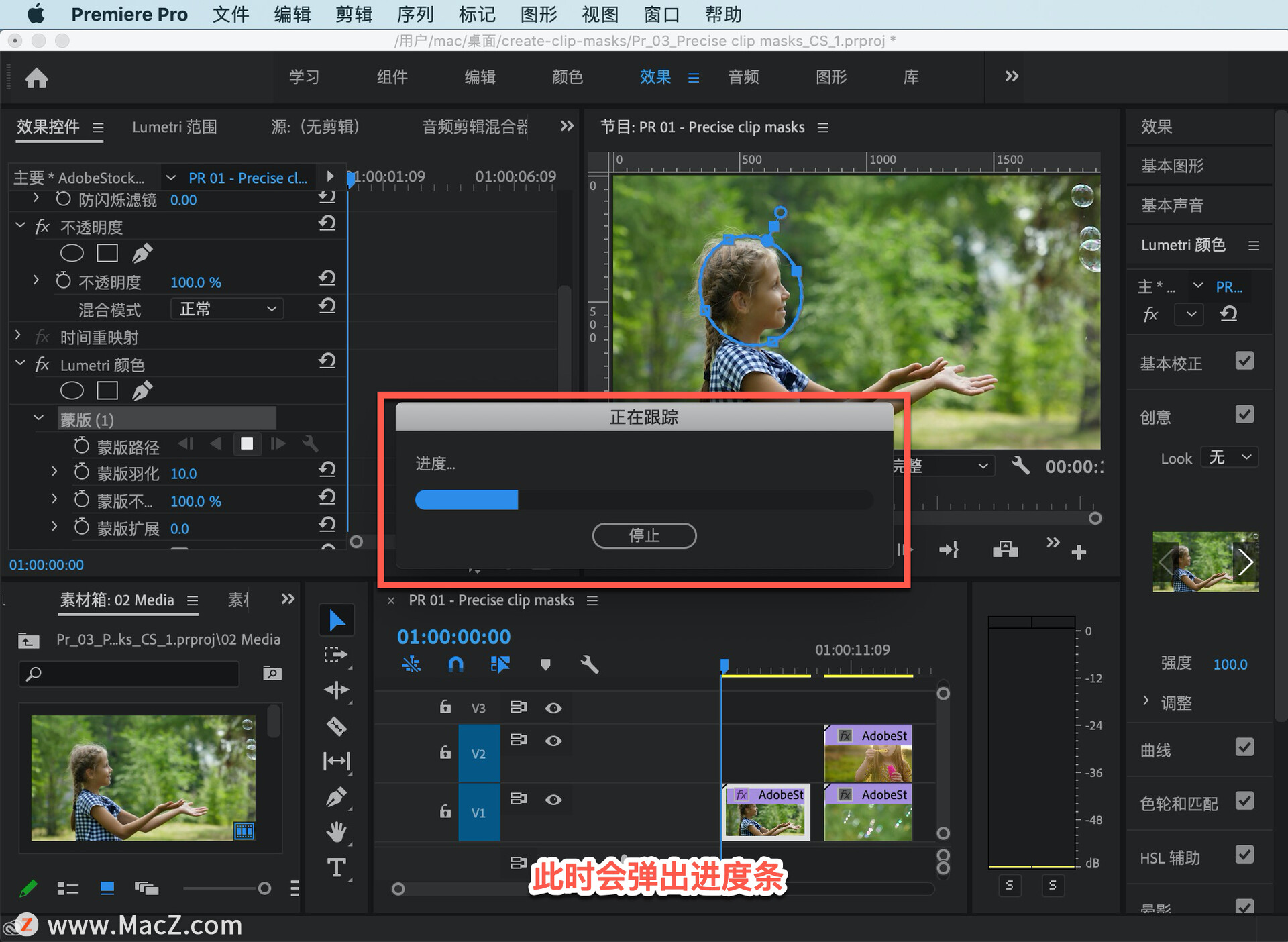Expand the 调整 section in Lumetri
The image size is (1288, 942).
pyautogui.click(x=1146, y=700)
